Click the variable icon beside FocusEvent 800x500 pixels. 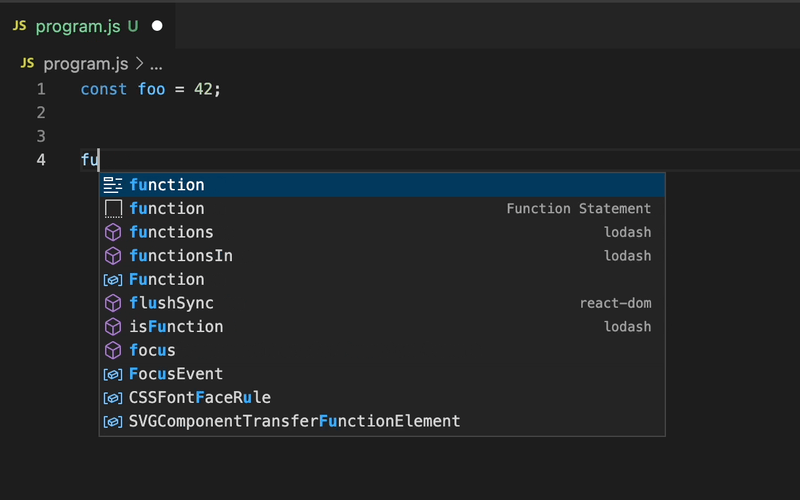[113, 374]
